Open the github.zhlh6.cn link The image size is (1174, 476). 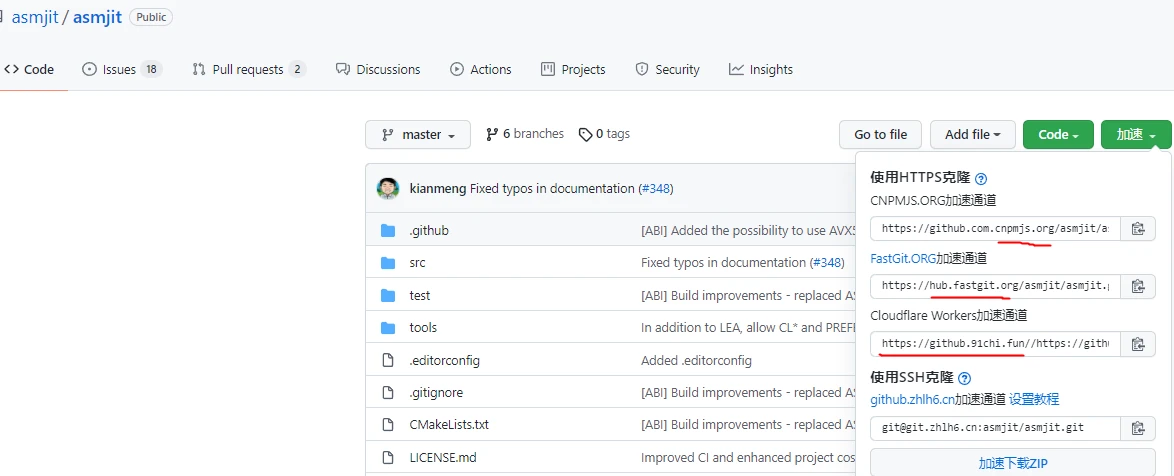(x=912, y=399)
